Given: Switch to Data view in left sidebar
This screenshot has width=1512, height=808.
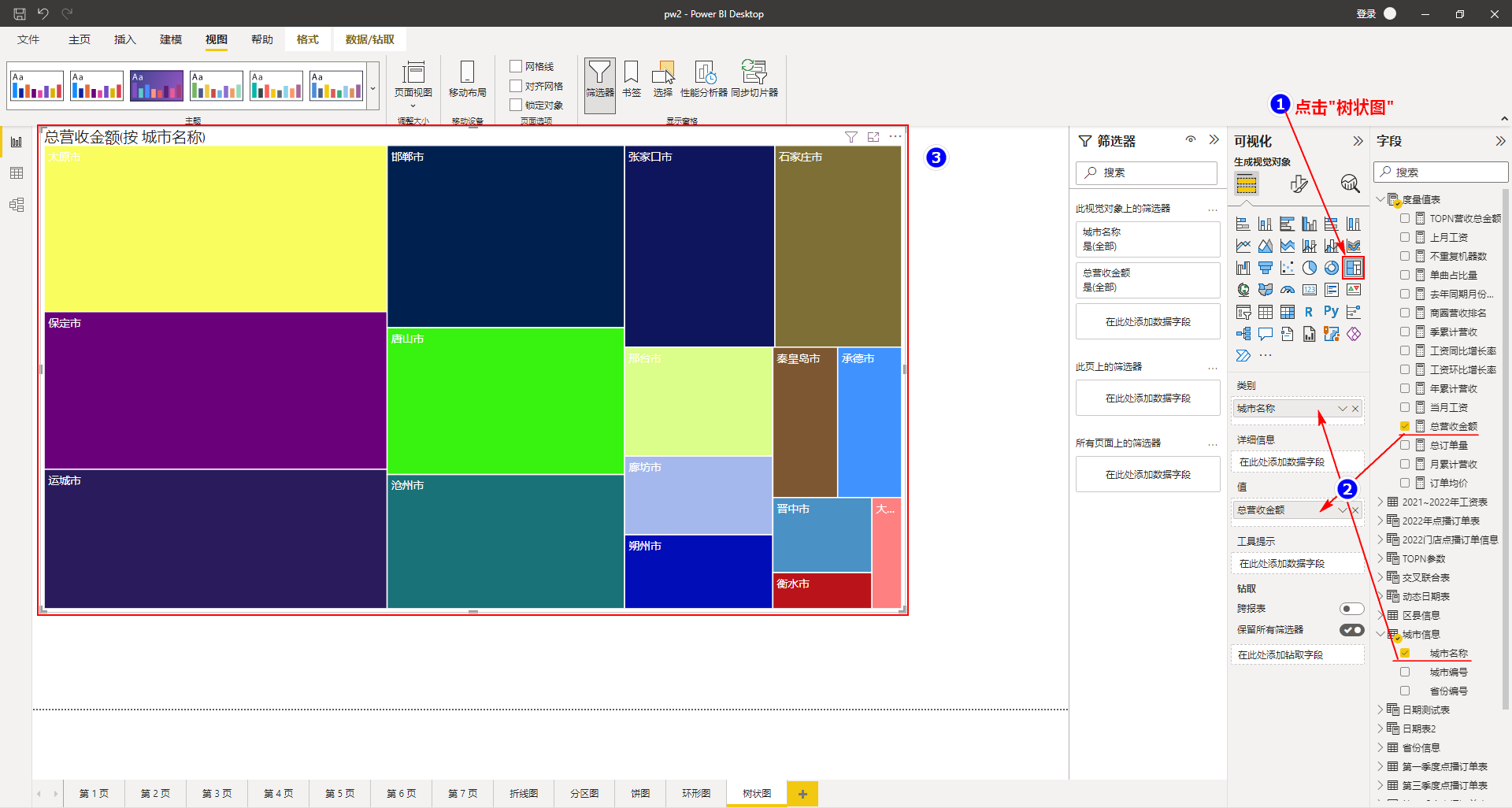Looking at the screenshot, I should 17,173.
